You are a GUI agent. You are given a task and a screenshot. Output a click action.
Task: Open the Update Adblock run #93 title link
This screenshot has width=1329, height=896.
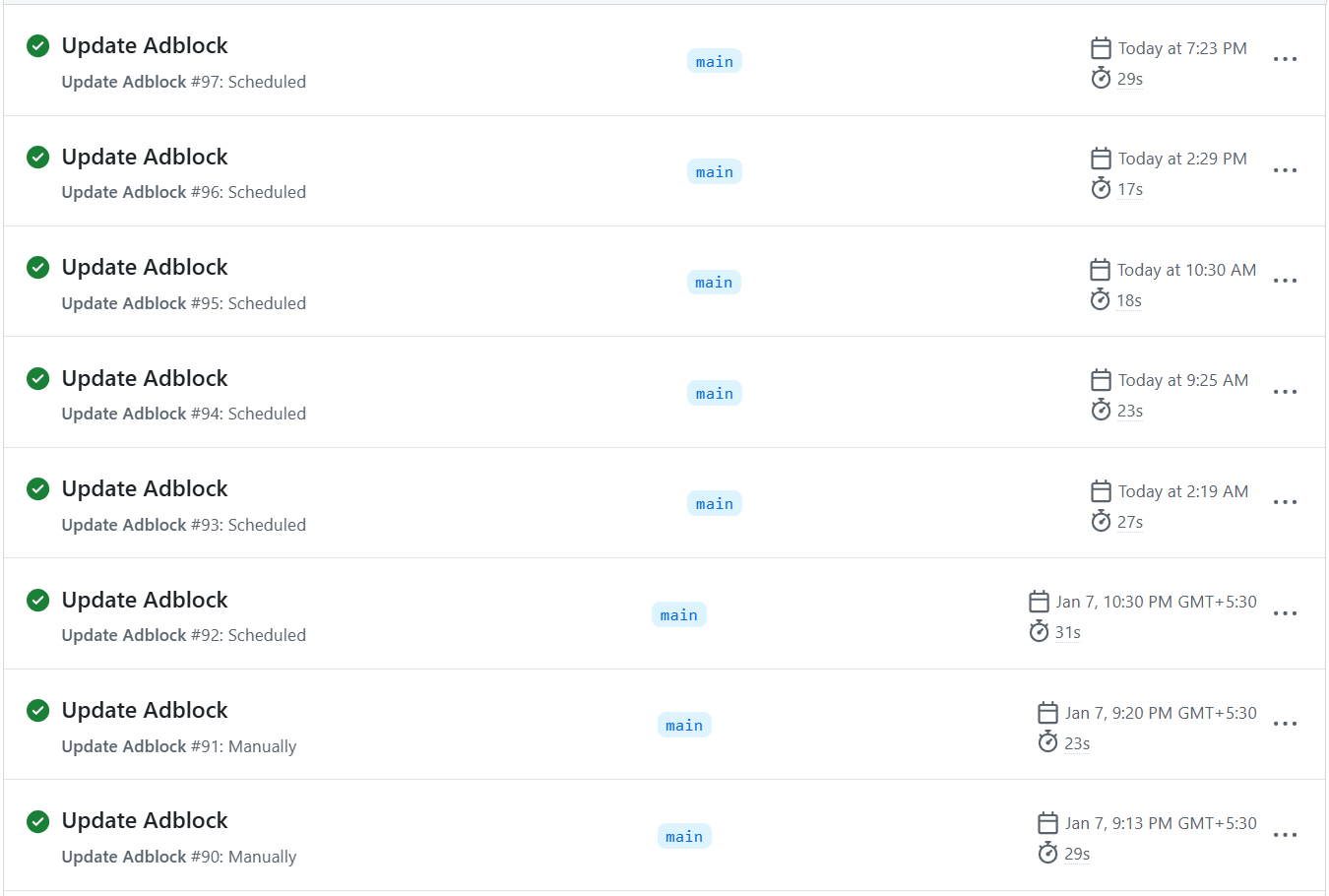click(145, 489)
